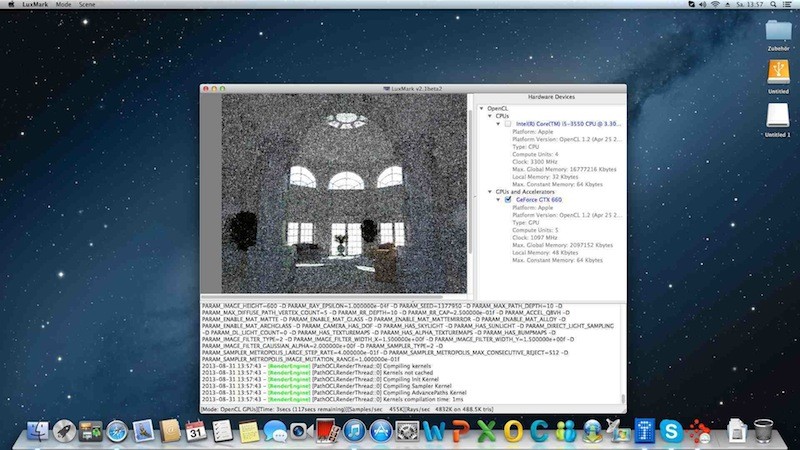Open satellite dish icon in dock
The width and height of the screenshot is (800, 450).
(x=618, y=431)
